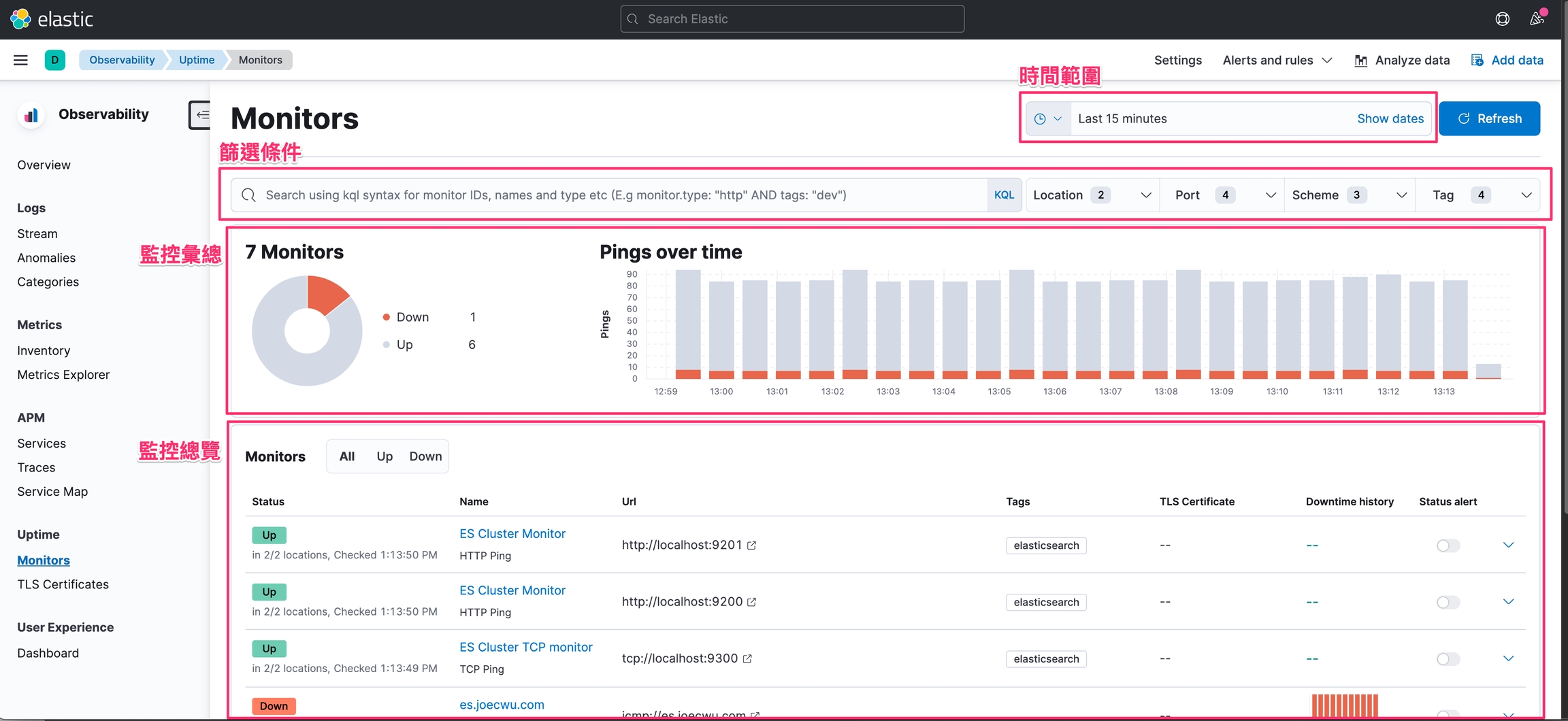Open the help menu icon
The height and width of the screenshot is (721, 1568).
click(x=1502, y=19)
